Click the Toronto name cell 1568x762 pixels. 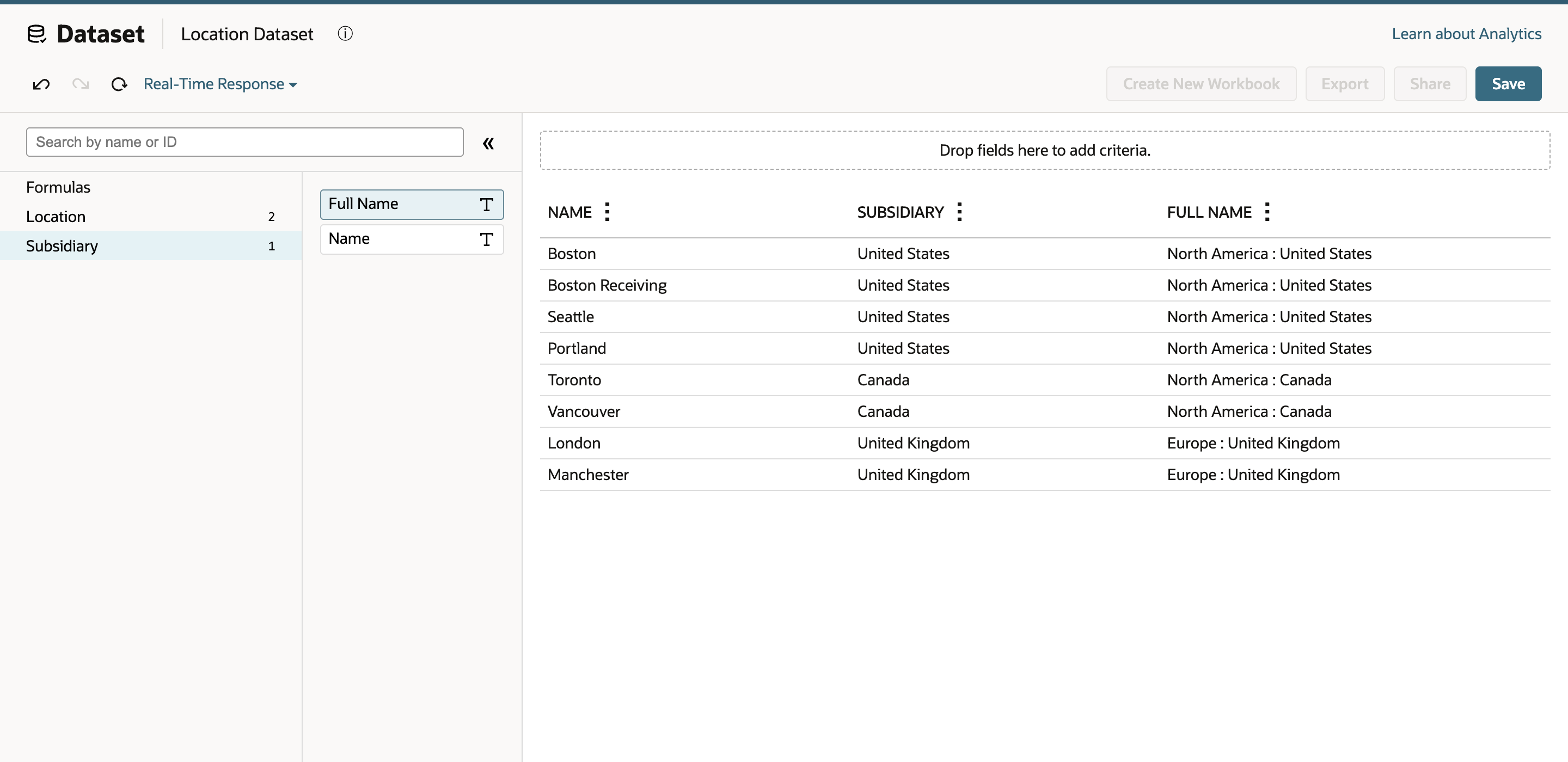[x=574, y=380]
